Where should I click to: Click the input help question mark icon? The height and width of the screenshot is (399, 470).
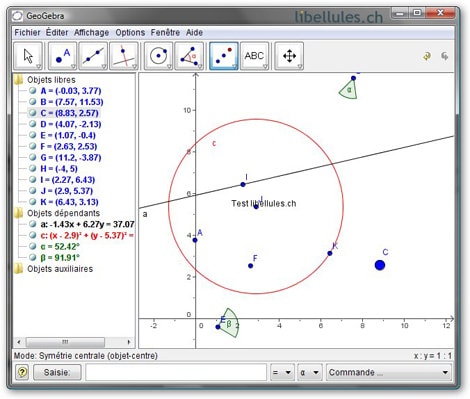point(22,372)
